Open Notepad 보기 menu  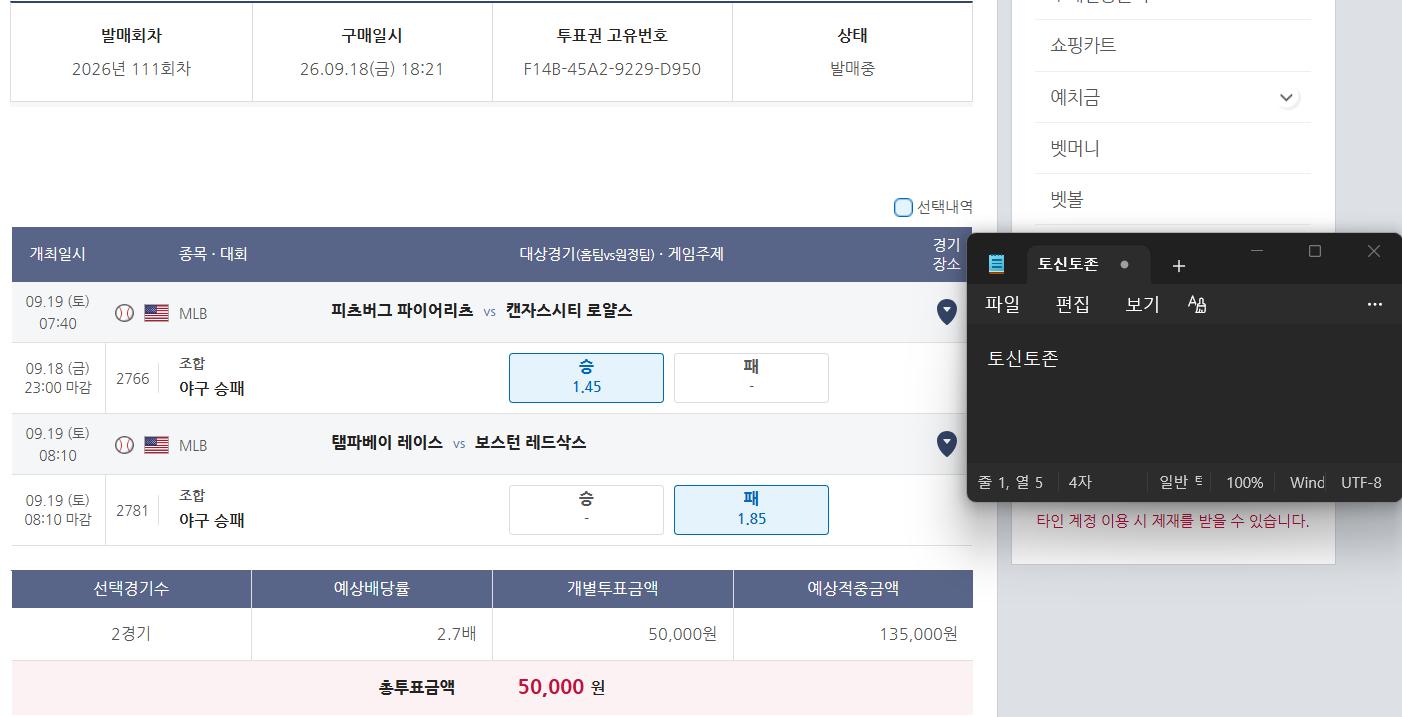click(x=1142, y=304)
